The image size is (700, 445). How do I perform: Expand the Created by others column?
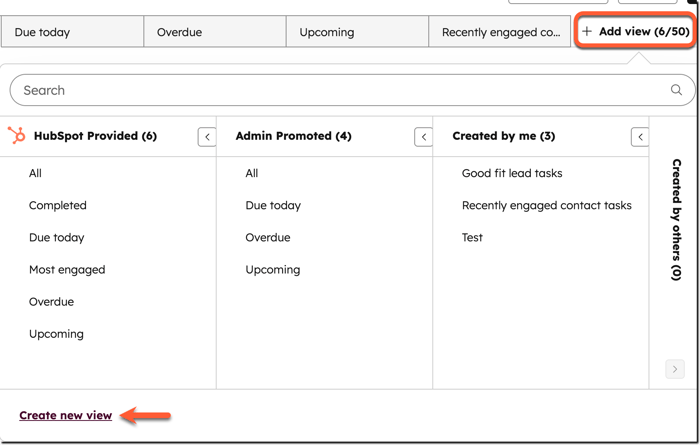pos(675,369)
